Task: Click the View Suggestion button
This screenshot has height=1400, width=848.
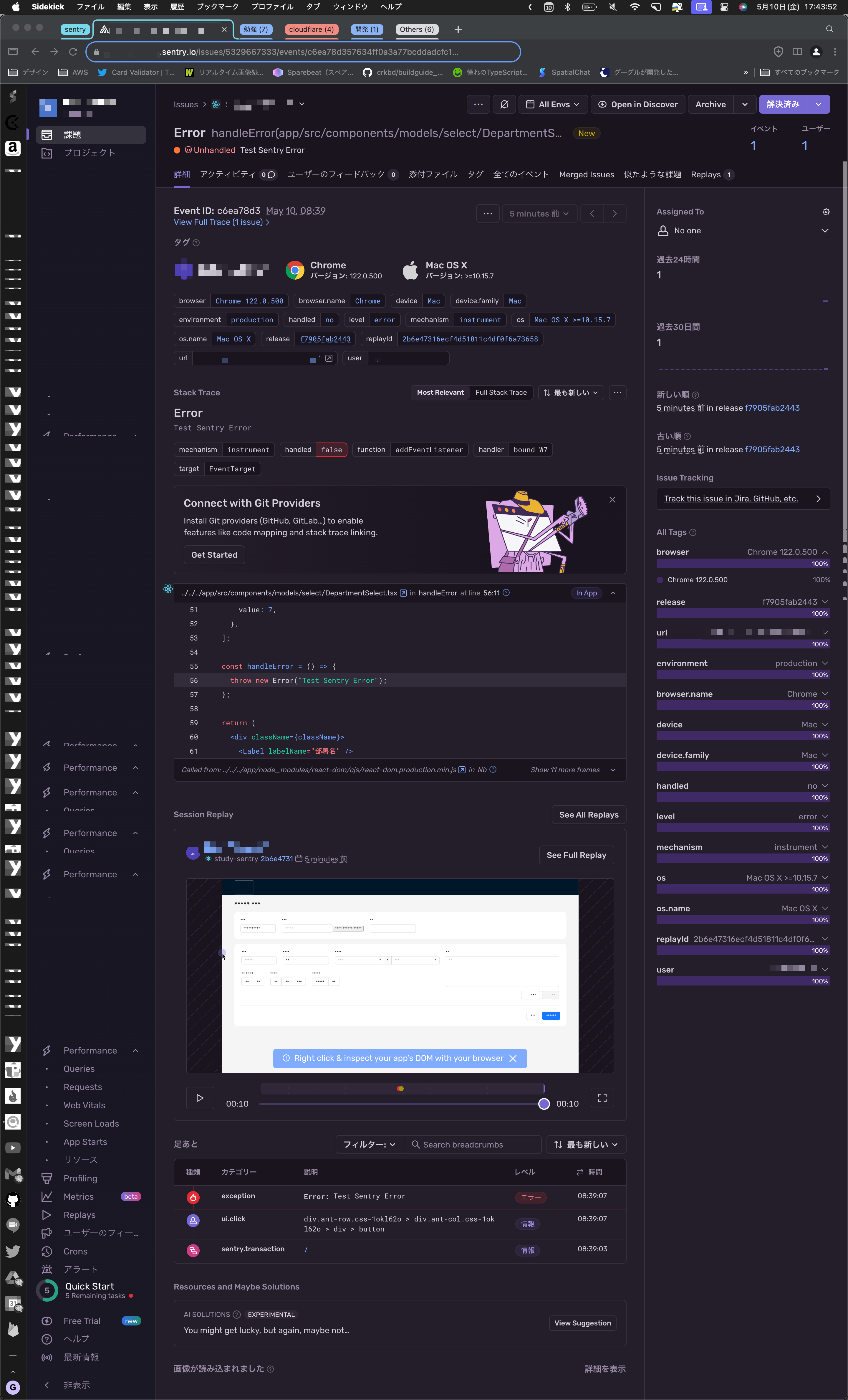Action: (583, 1323)
